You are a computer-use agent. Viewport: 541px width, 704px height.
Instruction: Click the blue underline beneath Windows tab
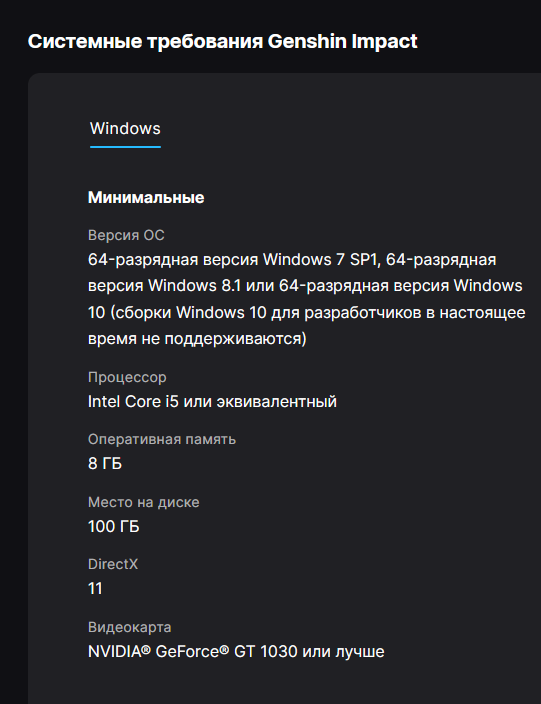point(125,147)
